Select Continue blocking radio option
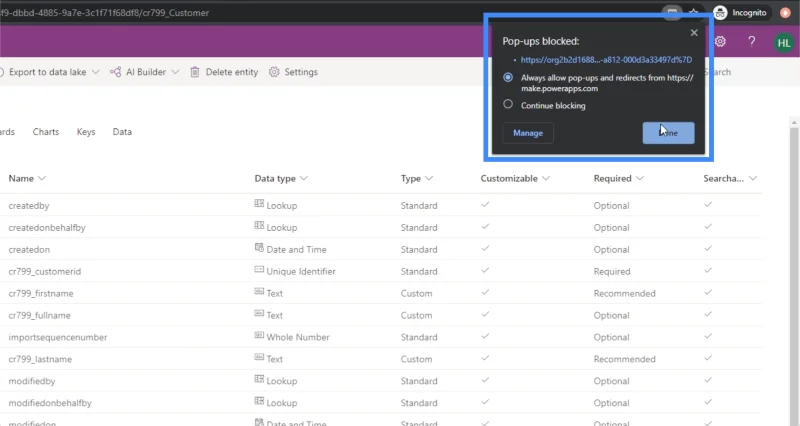 tap(508, 104)
